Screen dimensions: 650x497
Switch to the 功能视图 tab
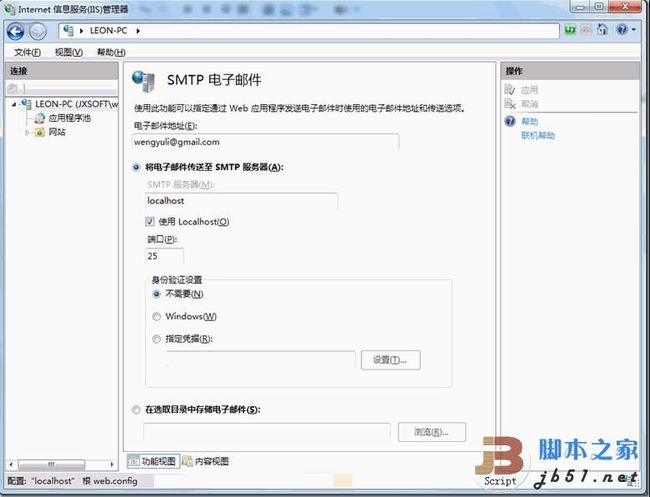[x=153, y=461]
